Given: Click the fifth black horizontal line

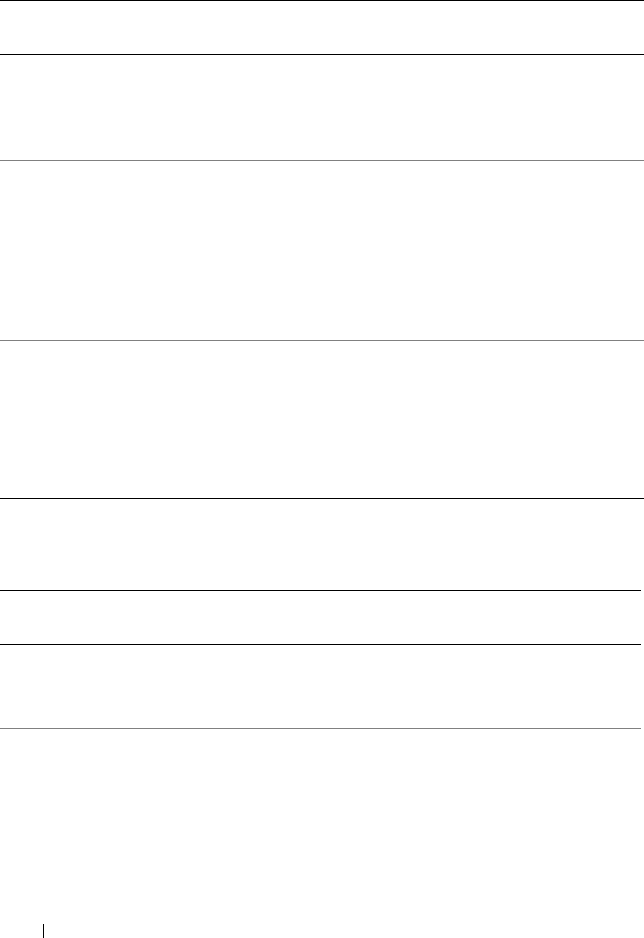Looking at the screenshot, I should click(321, 644).
